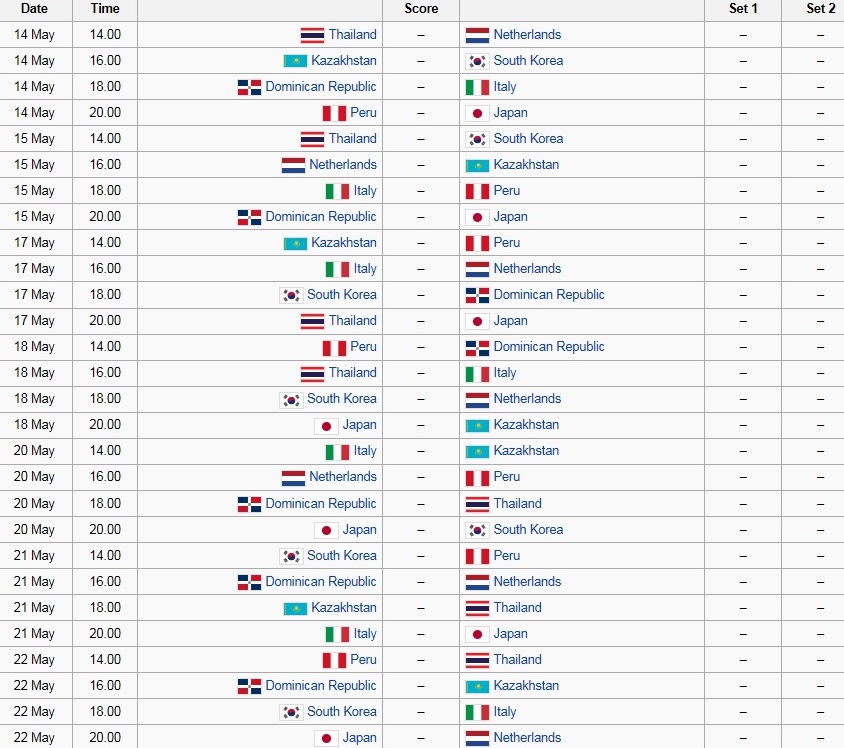Click Italy flag in 15 May 18.00 row

coord(337,191)
